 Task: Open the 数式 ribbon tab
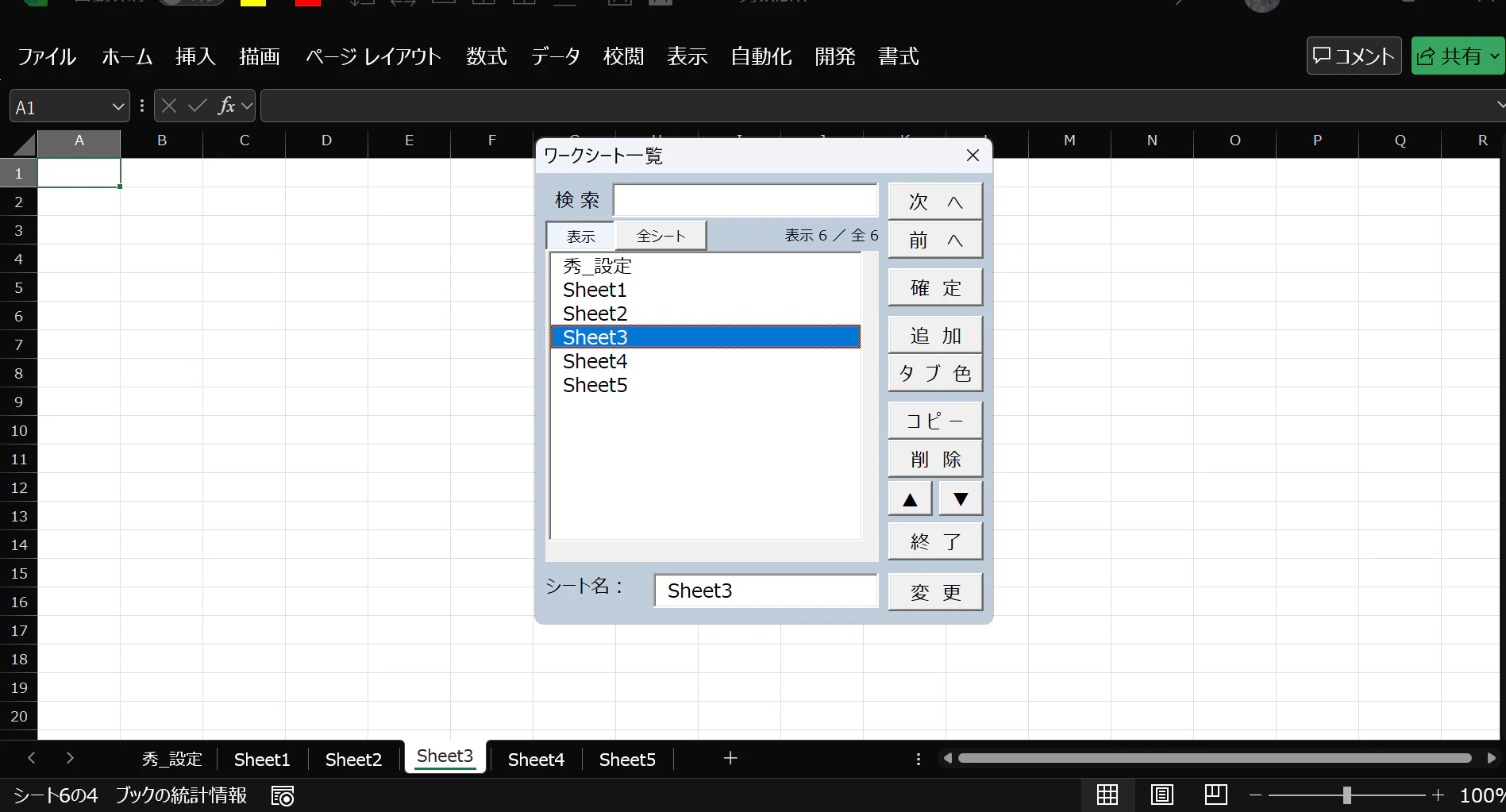[x=487, y=56]
